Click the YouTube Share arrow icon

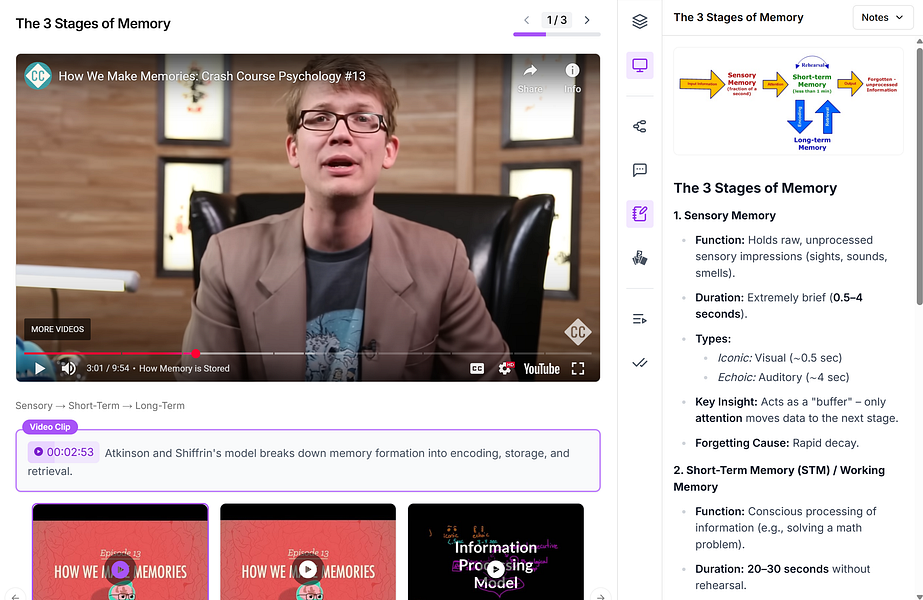pos(530,71)
